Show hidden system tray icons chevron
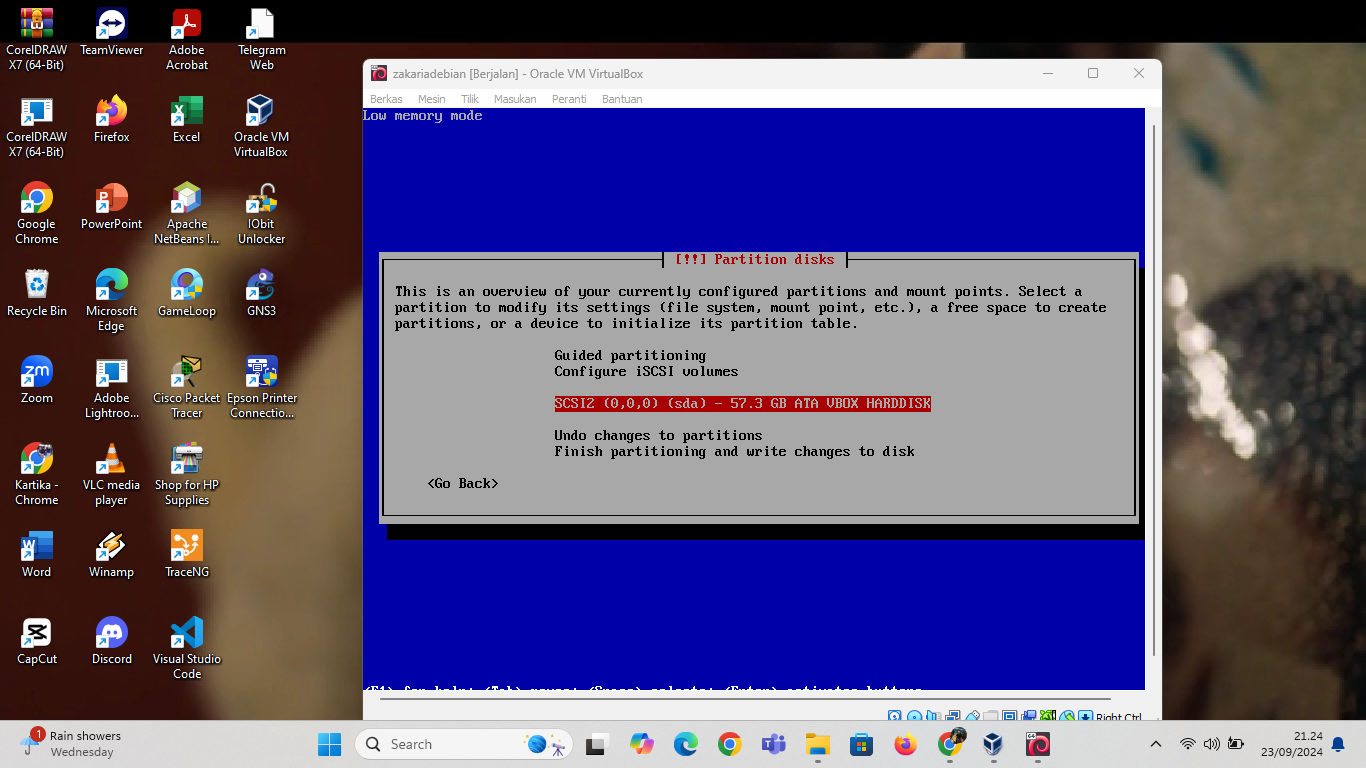This screenshot has width=1366, height=768. point(1156,744)
